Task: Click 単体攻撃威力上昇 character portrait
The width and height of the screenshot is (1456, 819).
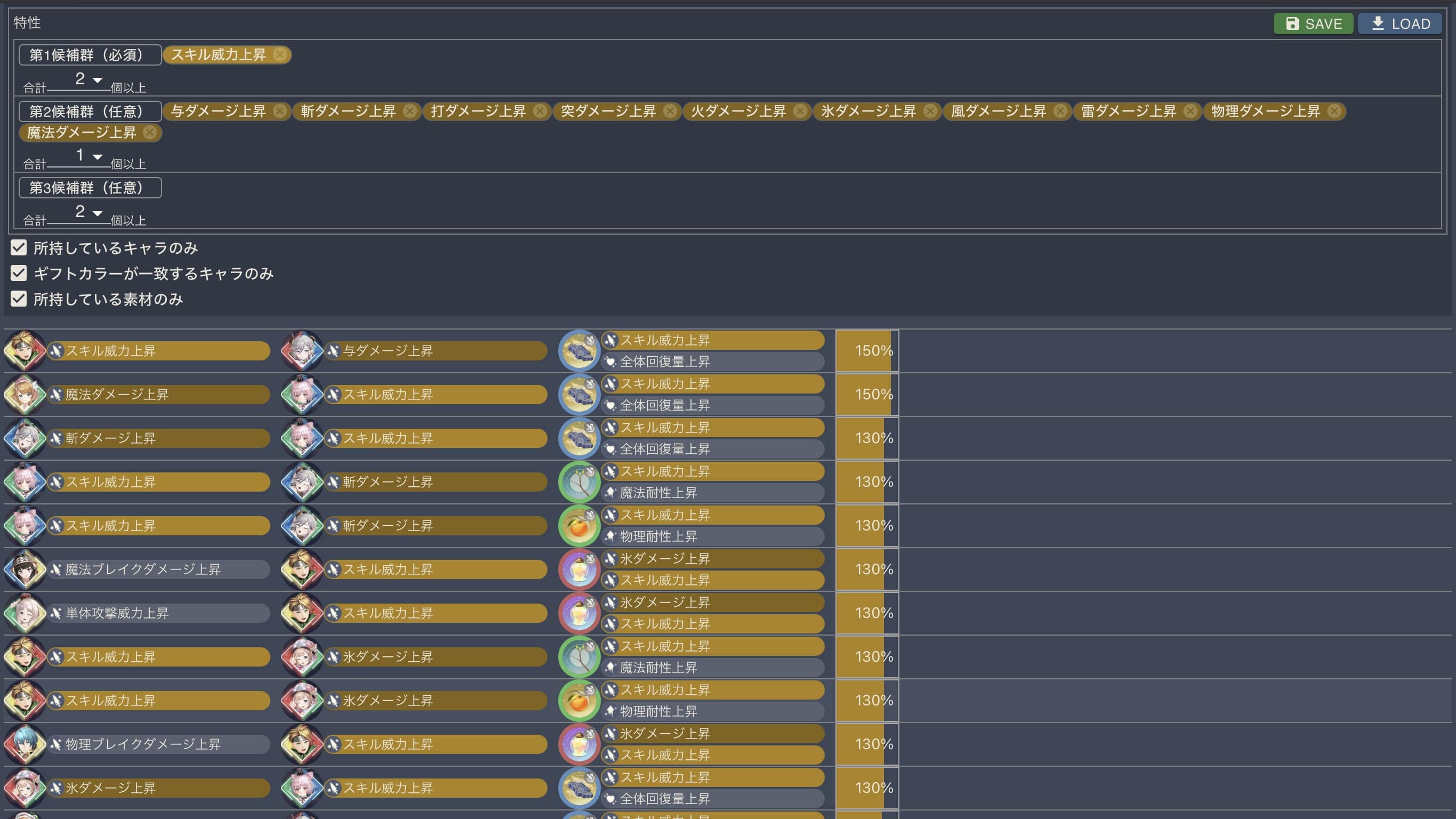Action: coord(25,613)
